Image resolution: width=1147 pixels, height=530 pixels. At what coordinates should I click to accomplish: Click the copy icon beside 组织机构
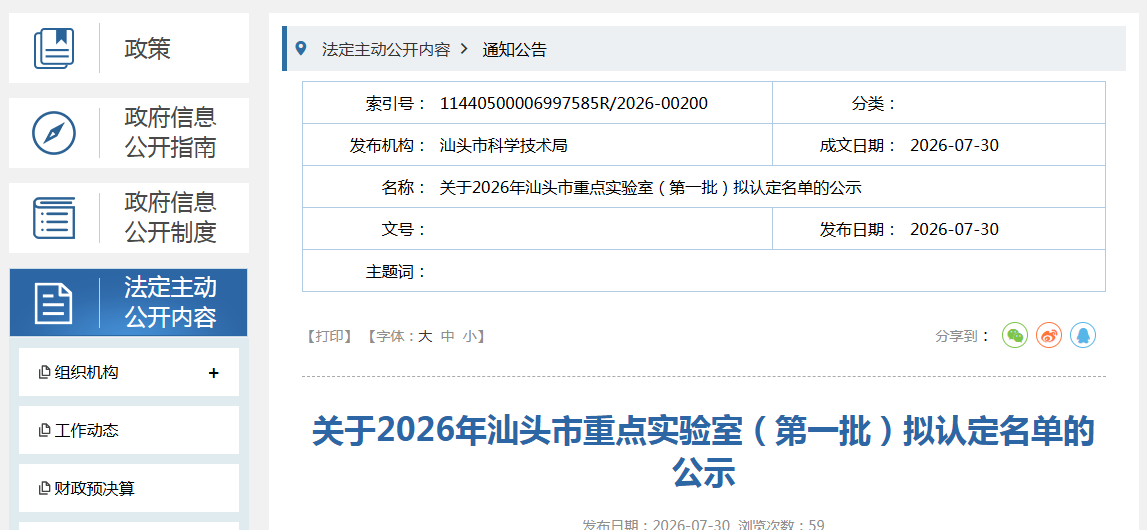point(44,373)
